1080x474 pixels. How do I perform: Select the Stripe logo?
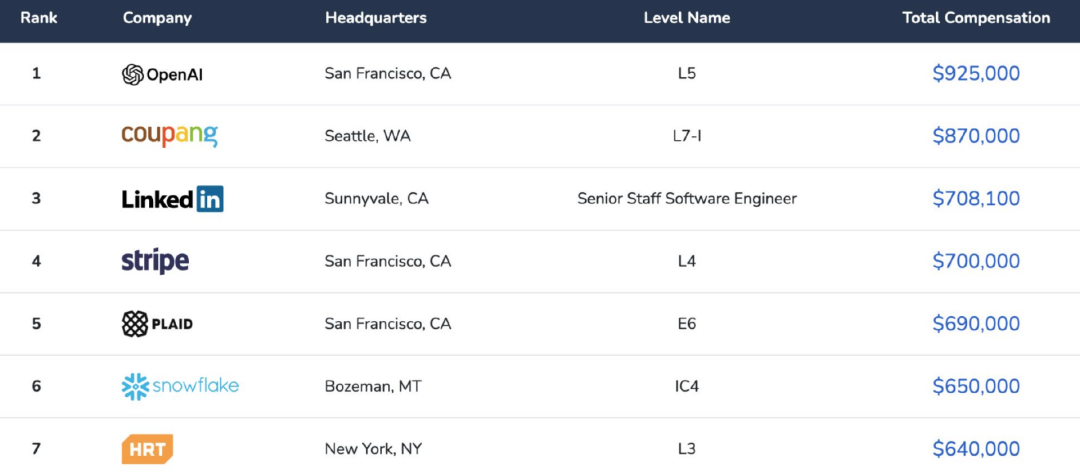click(155, 262)
